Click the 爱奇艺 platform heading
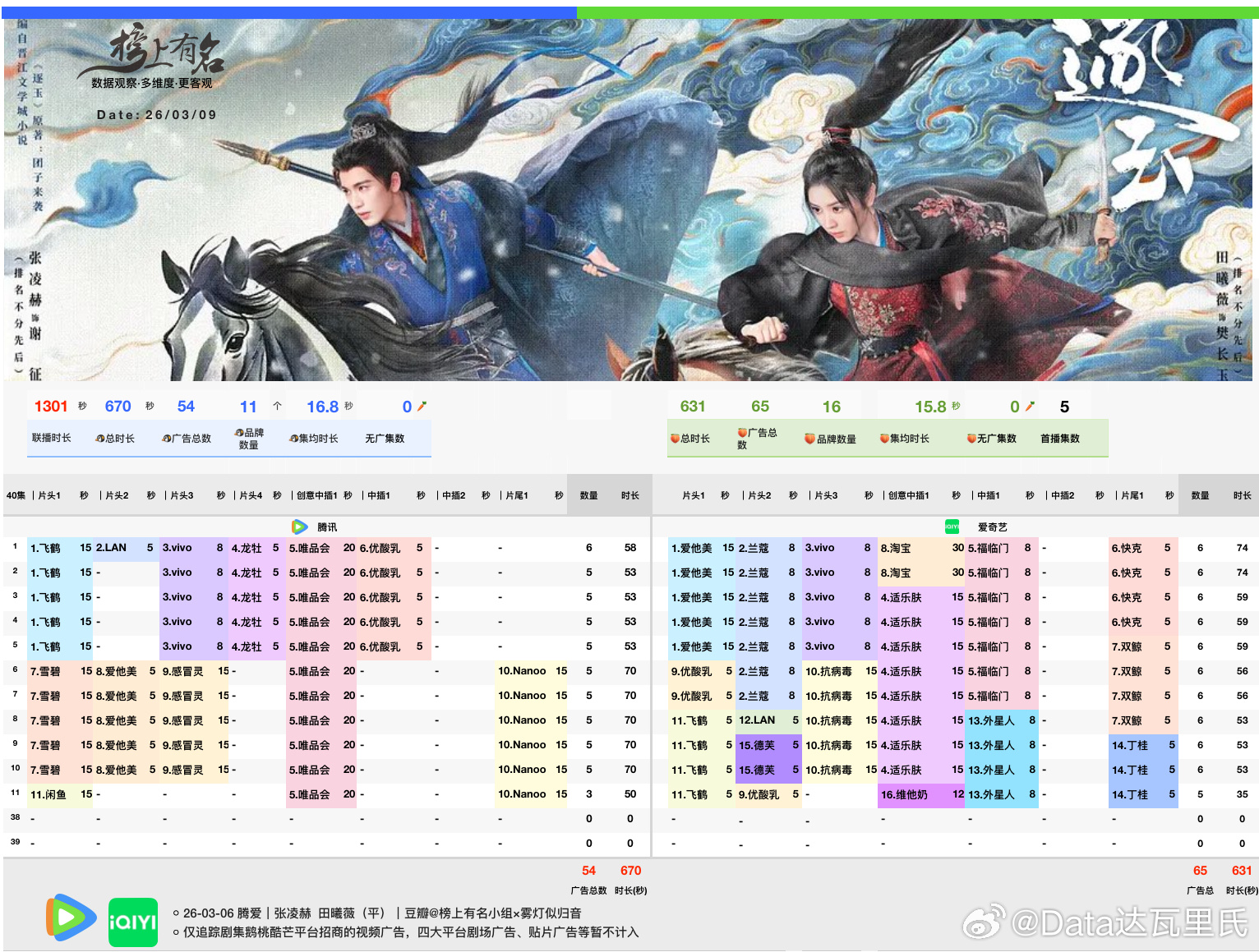The height and width of the screenshot is (952, 1259). 993,527
